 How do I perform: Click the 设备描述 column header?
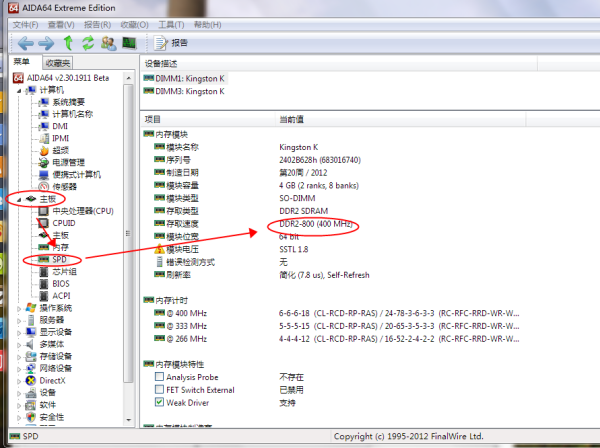339,64
